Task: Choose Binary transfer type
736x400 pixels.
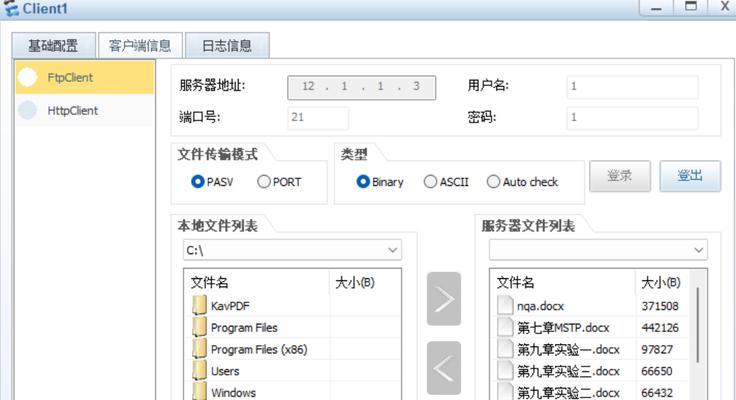Action: point(363,182)
